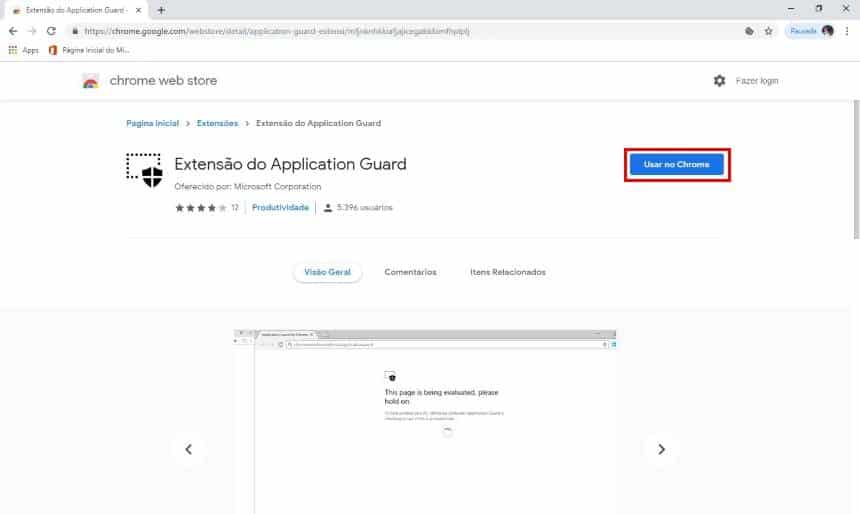Click the padlock site info icon
This screenshot has width=860, height=514.
coord(75,31)
